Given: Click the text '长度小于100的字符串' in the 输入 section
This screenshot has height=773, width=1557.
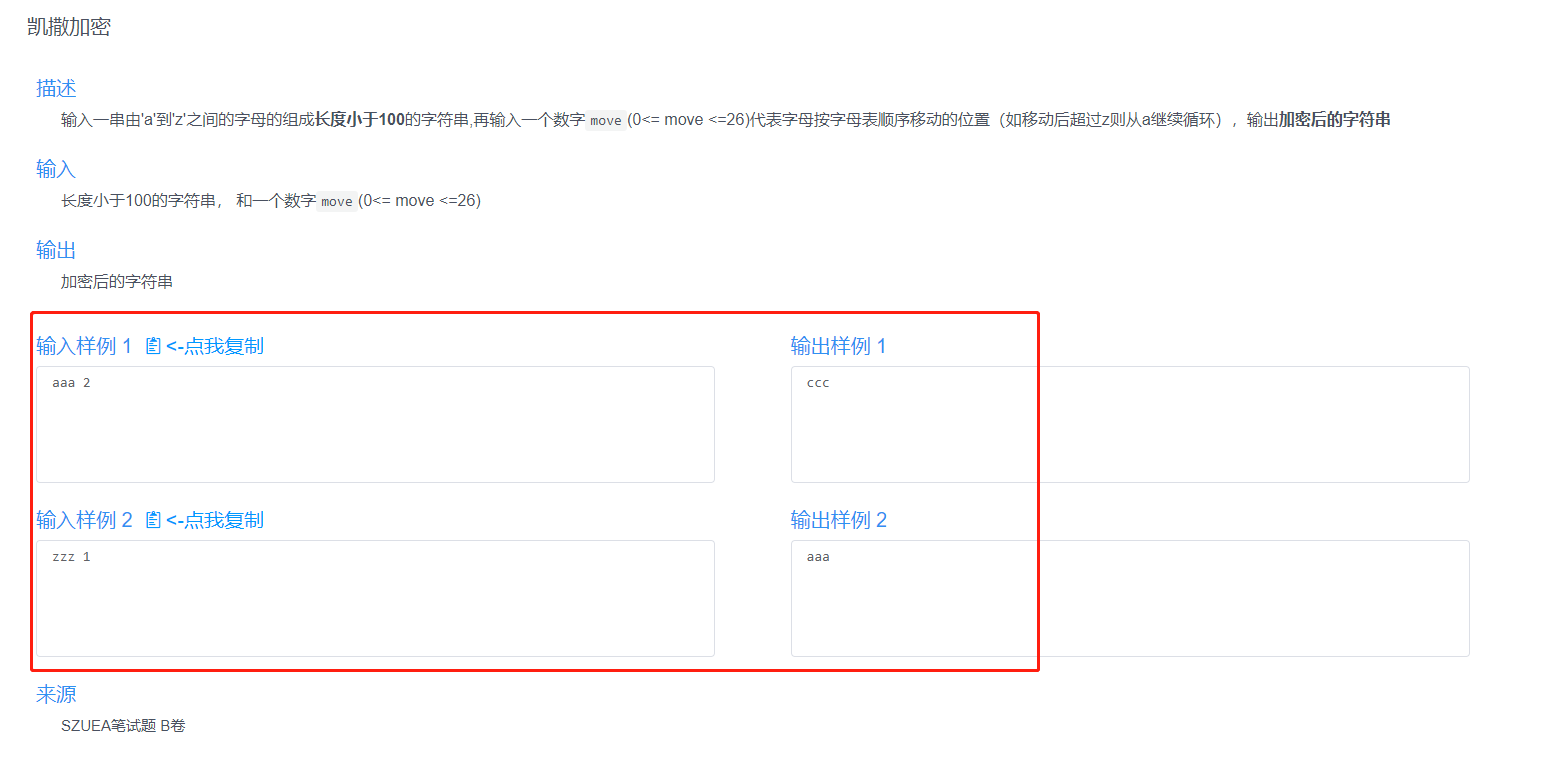Looking at the screenshot, I should [x=139, y=201].
